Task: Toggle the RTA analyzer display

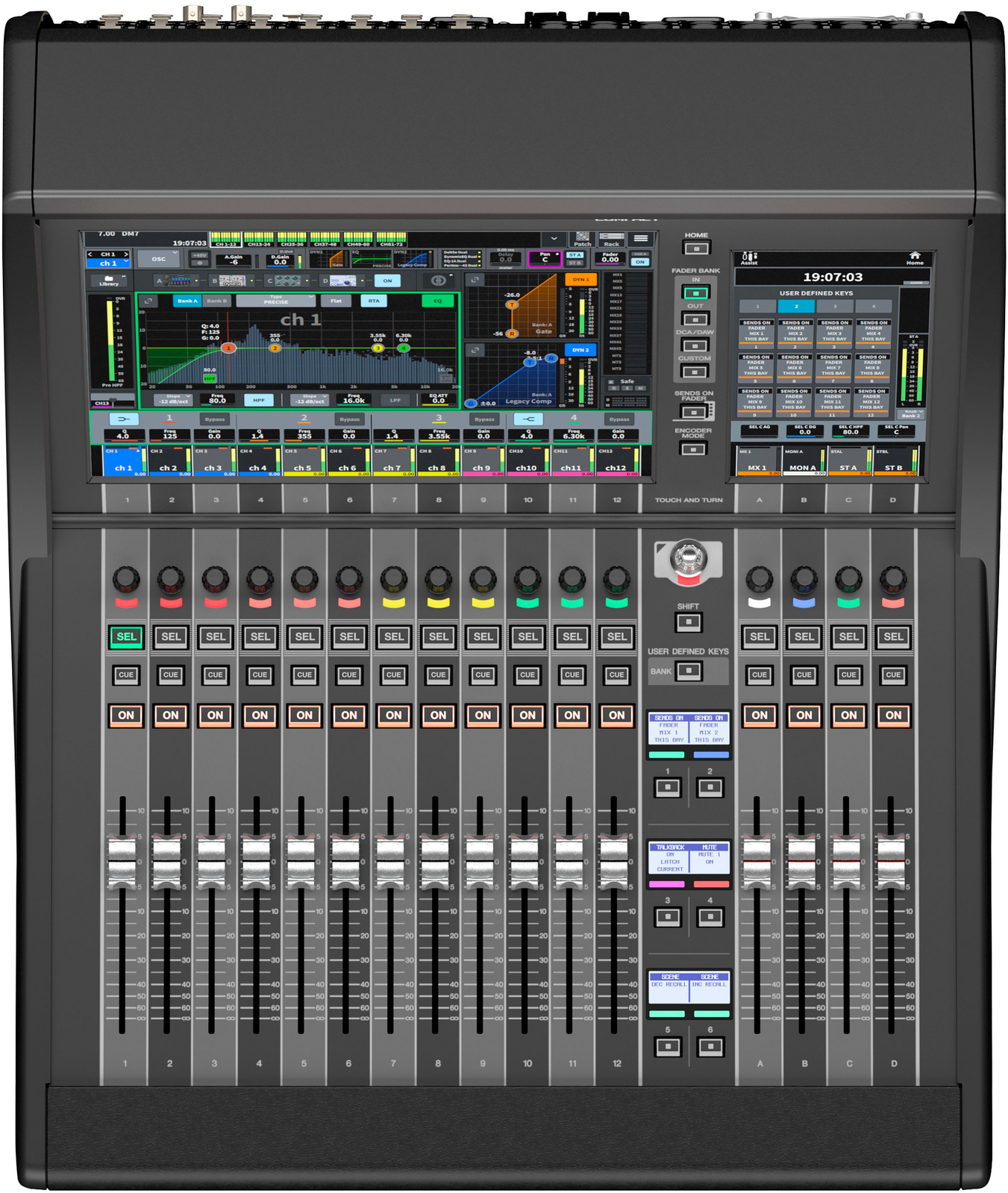Action: click(374, 301)
